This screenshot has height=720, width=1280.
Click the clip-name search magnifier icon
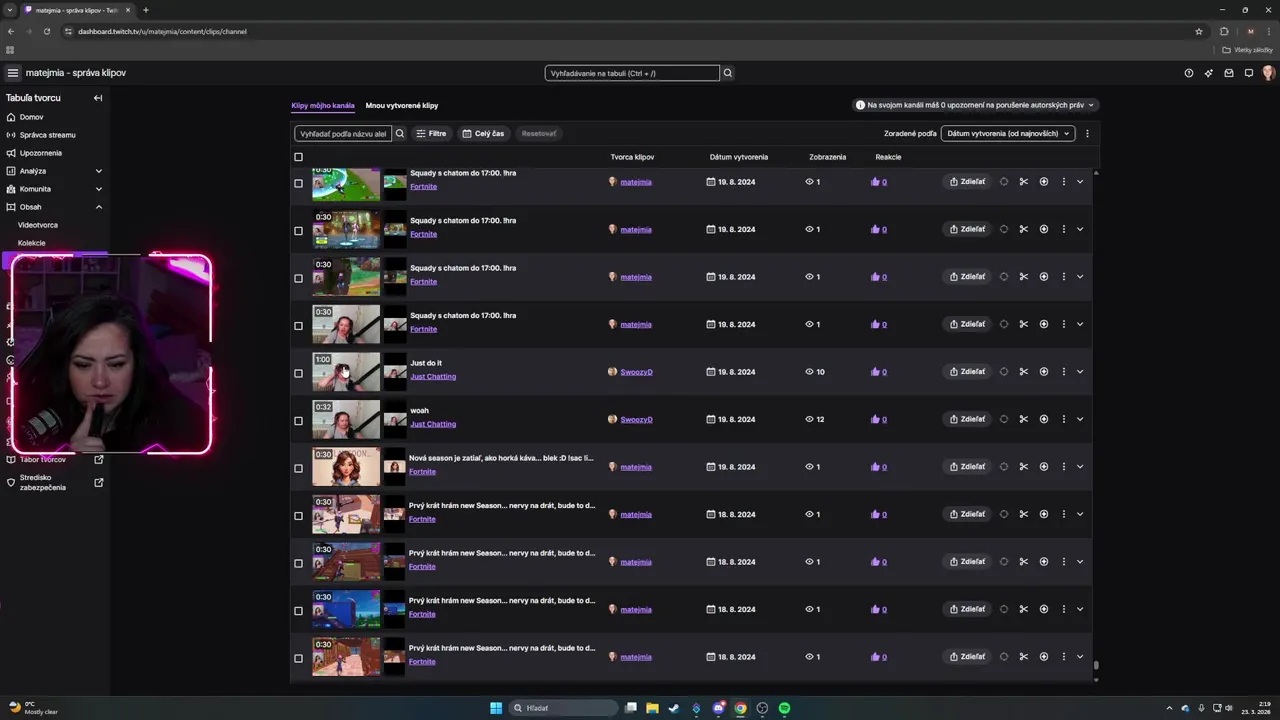(x=400, y=133)
